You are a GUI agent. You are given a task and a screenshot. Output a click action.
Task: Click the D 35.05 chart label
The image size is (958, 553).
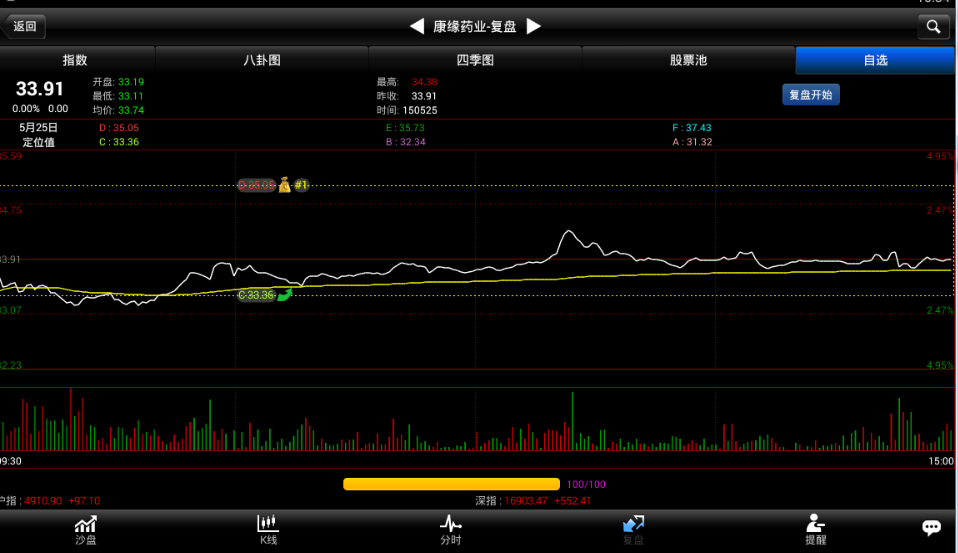tap(257, 185)
